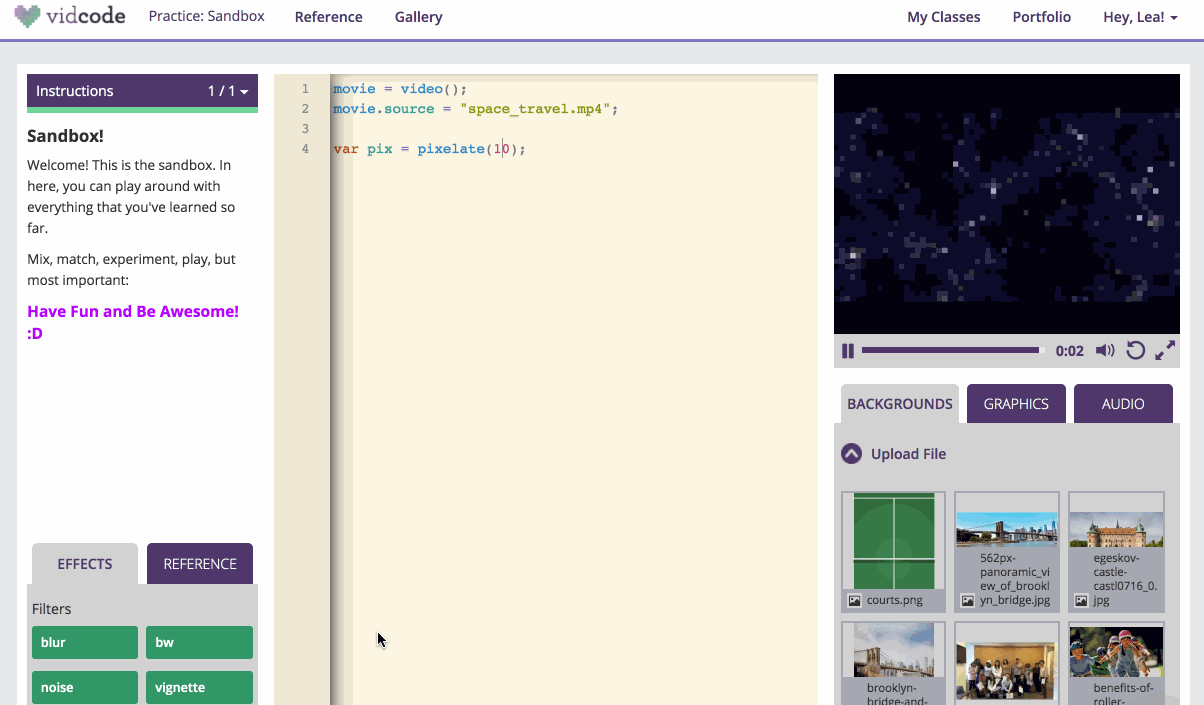
Task: Open the Reference nav link
Action: point(329,17)
